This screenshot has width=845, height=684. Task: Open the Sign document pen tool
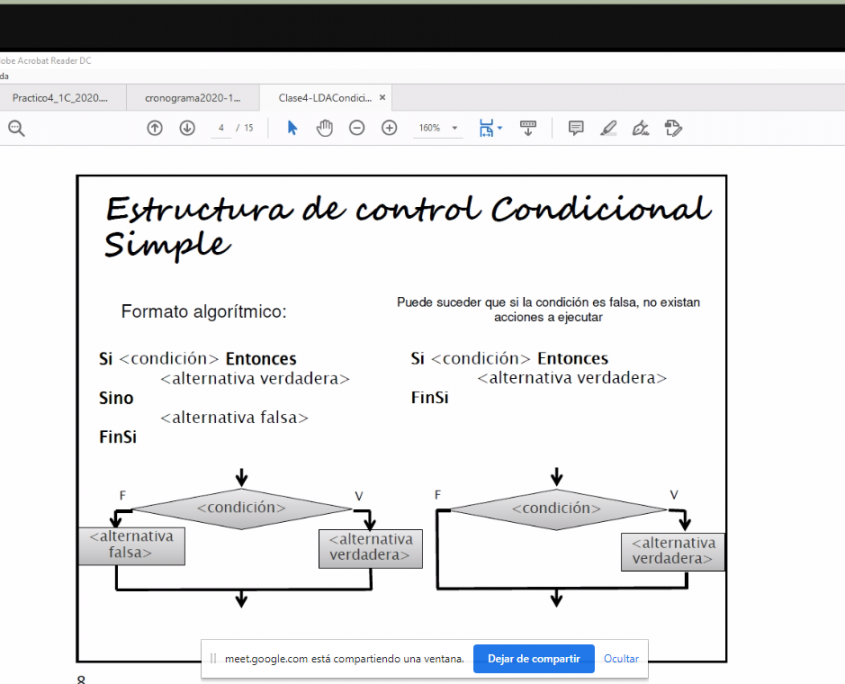[x=640, y=128]
